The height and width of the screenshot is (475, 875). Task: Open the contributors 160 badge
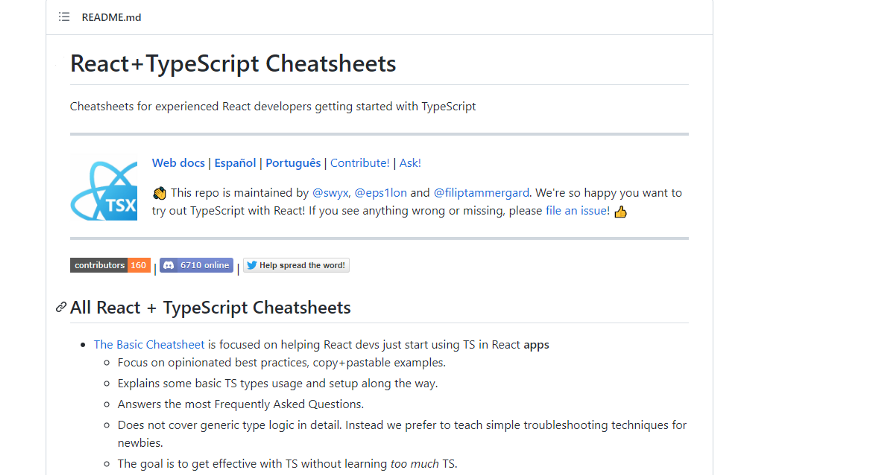(110, 266)
